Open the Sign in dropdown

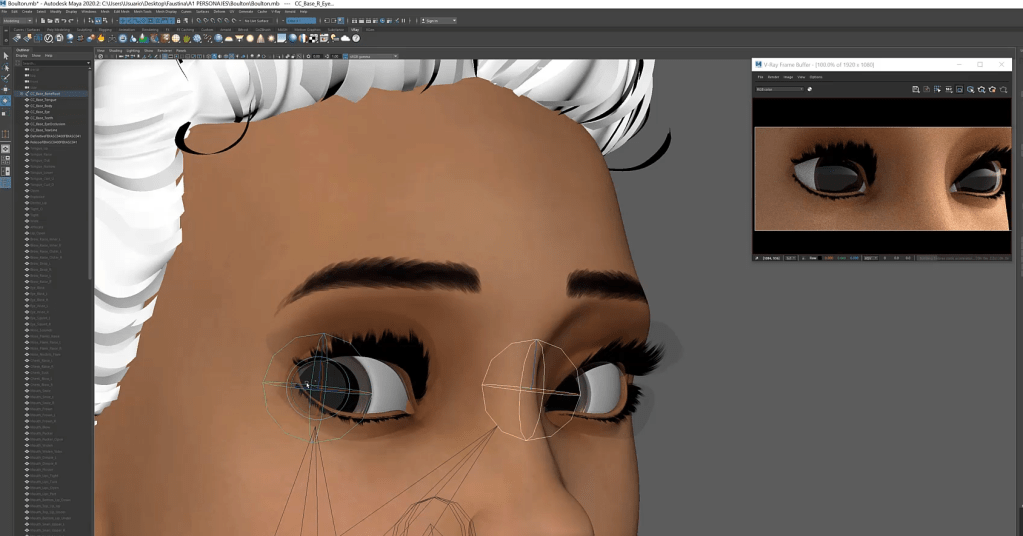tap(438, 21)
